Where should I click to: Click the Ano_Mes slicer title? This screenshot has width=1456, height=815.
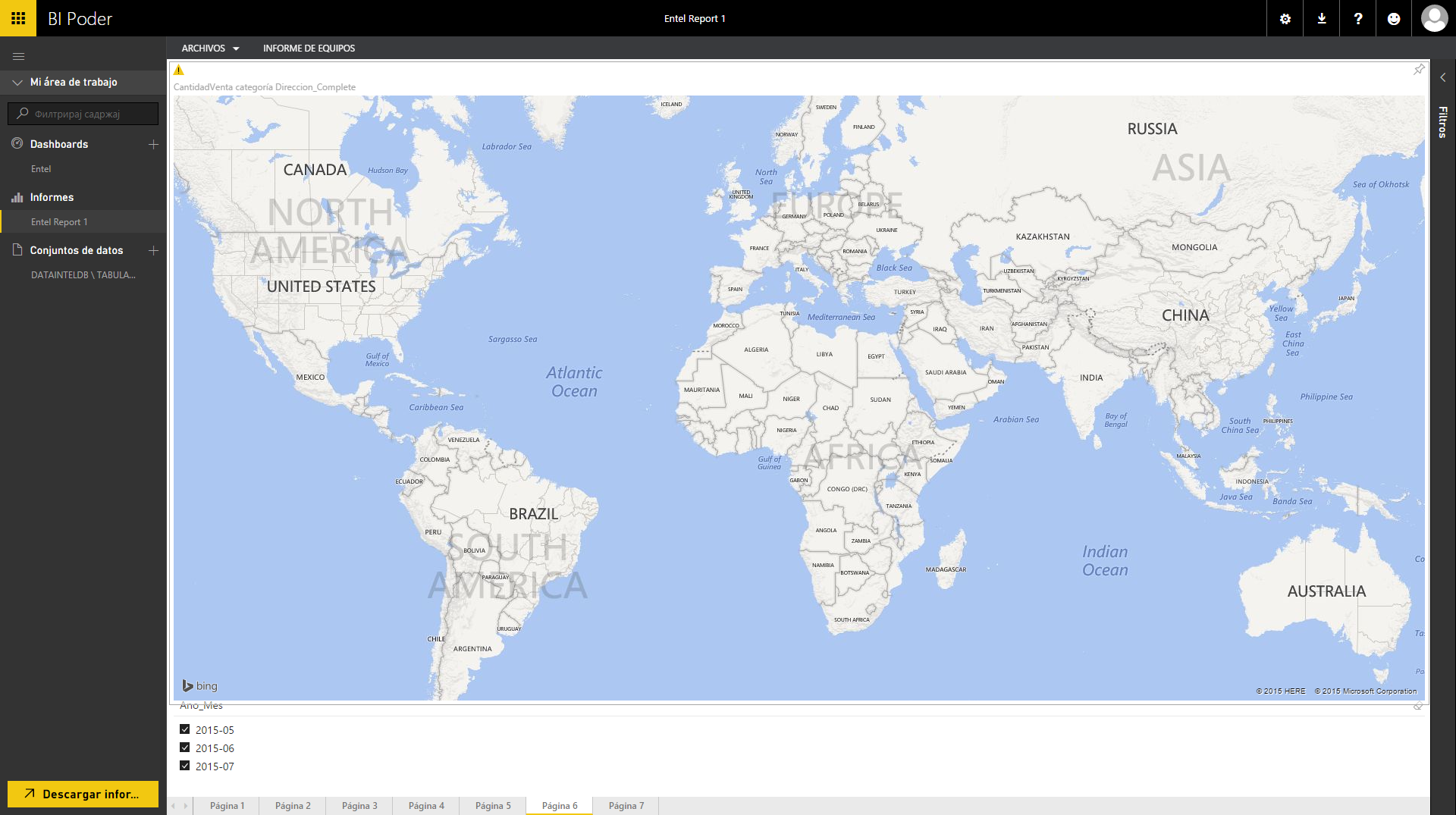click(201, 706)
